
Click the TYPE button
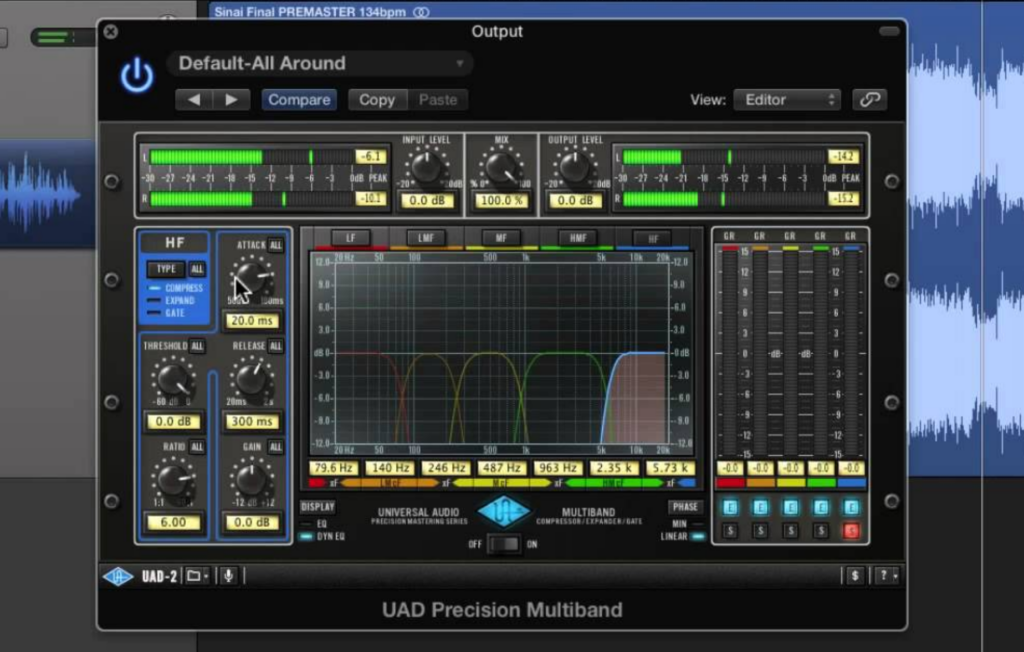point(166,269)
